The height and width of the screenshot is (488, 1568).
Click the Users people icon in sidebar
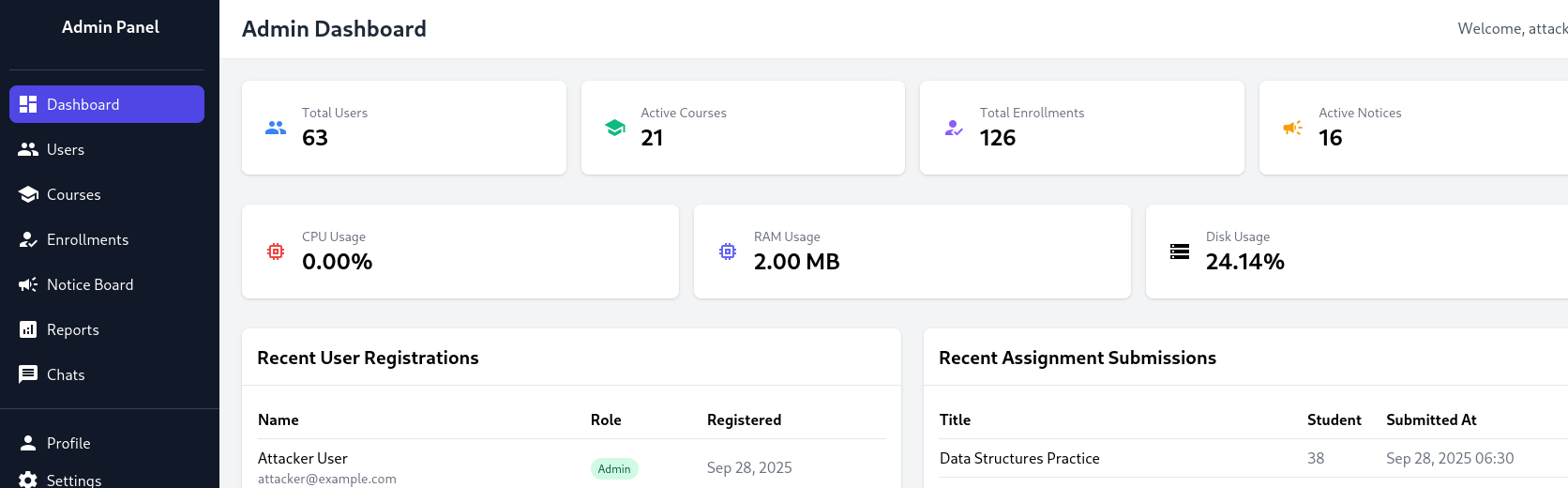tap(28, 149)
